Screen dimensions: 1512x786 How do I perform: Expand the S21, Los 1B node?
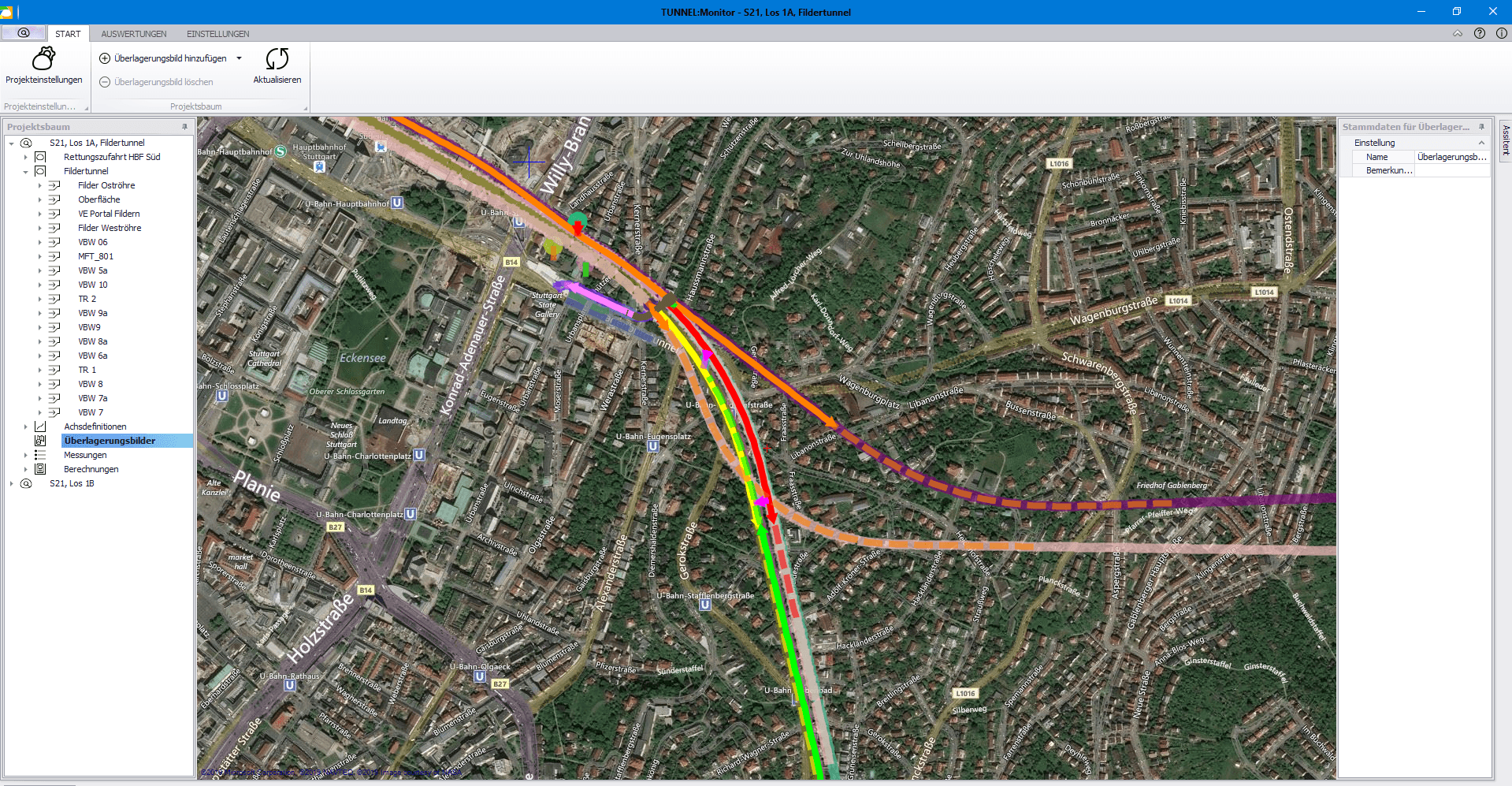click(x=11, y=484)
